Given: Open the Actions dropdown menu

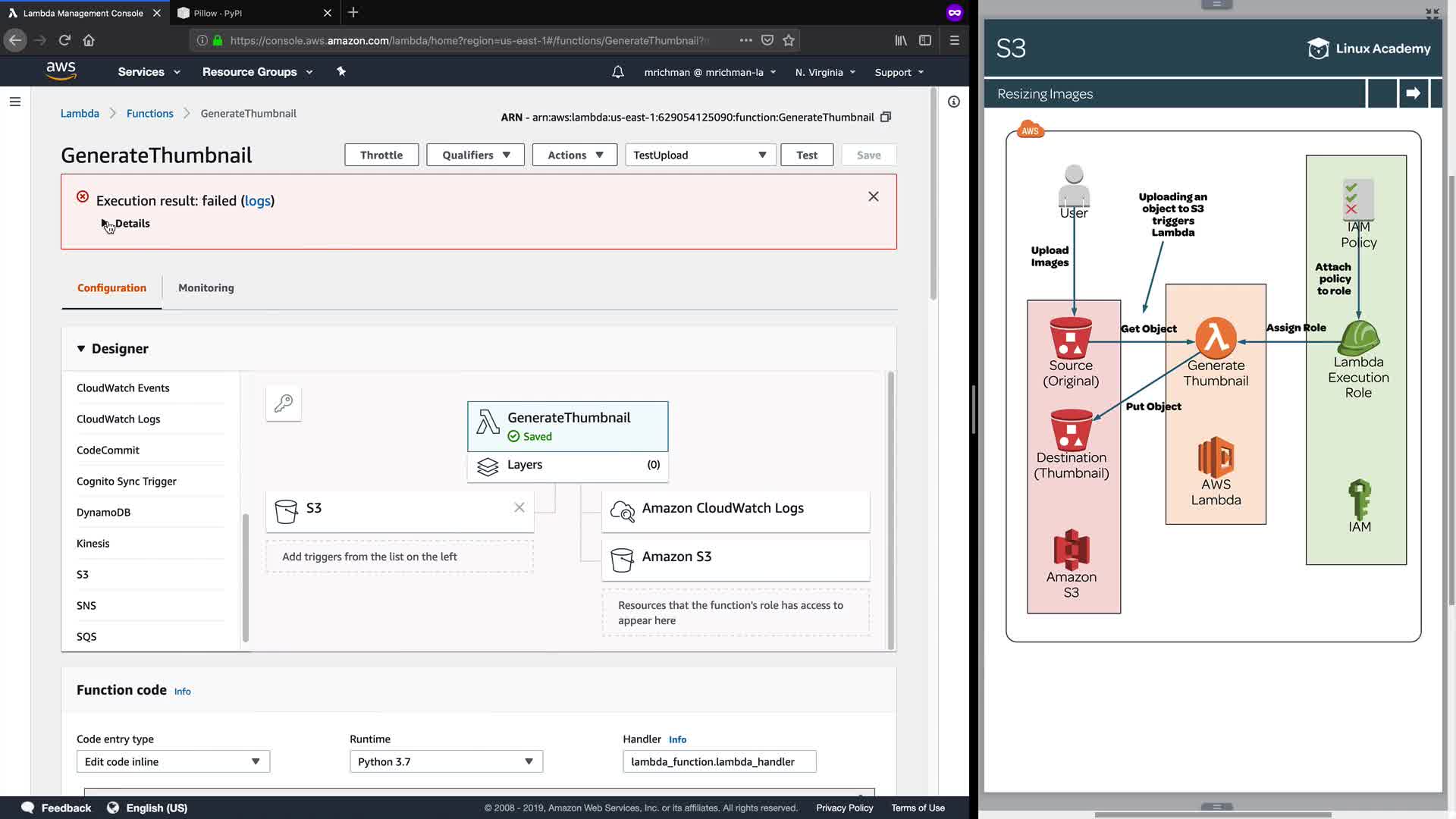Looking at the screenshot, I should click(575, 155).
